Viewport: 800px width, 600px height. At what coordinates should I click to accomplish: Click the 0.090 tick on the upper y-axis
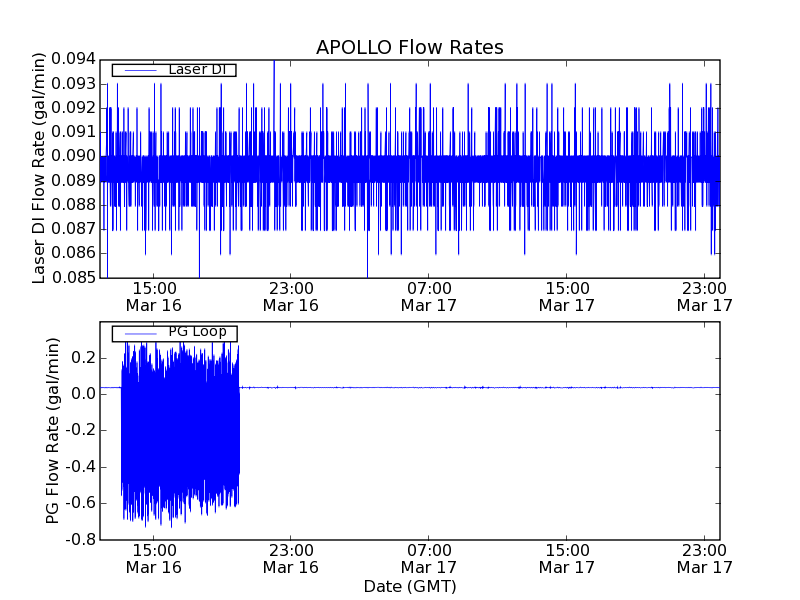(x=76, y=156)
